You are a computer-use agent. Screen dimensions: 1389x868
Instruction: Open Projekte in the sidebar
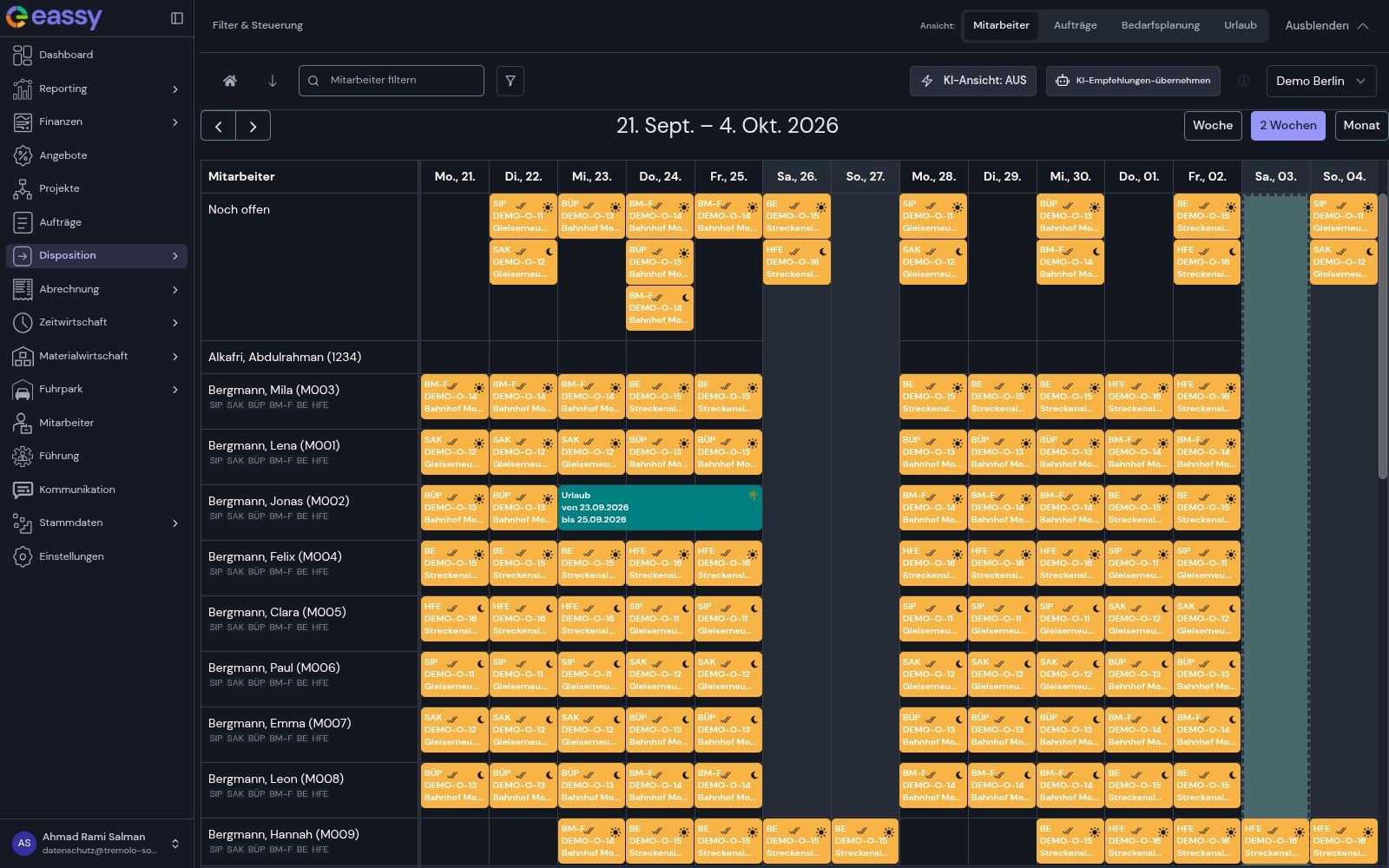(x=96, y=188)
